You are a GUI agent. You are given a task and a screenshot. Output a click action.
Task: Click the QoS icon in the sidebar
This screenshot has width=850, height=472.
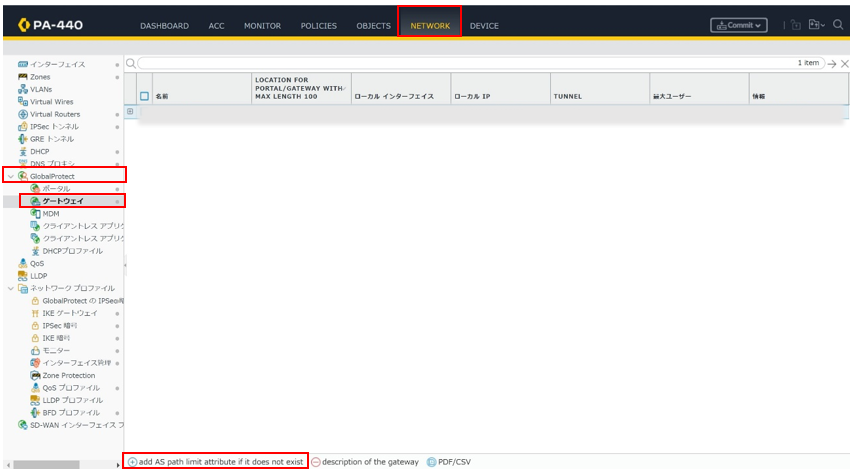[x=23, y=263]
